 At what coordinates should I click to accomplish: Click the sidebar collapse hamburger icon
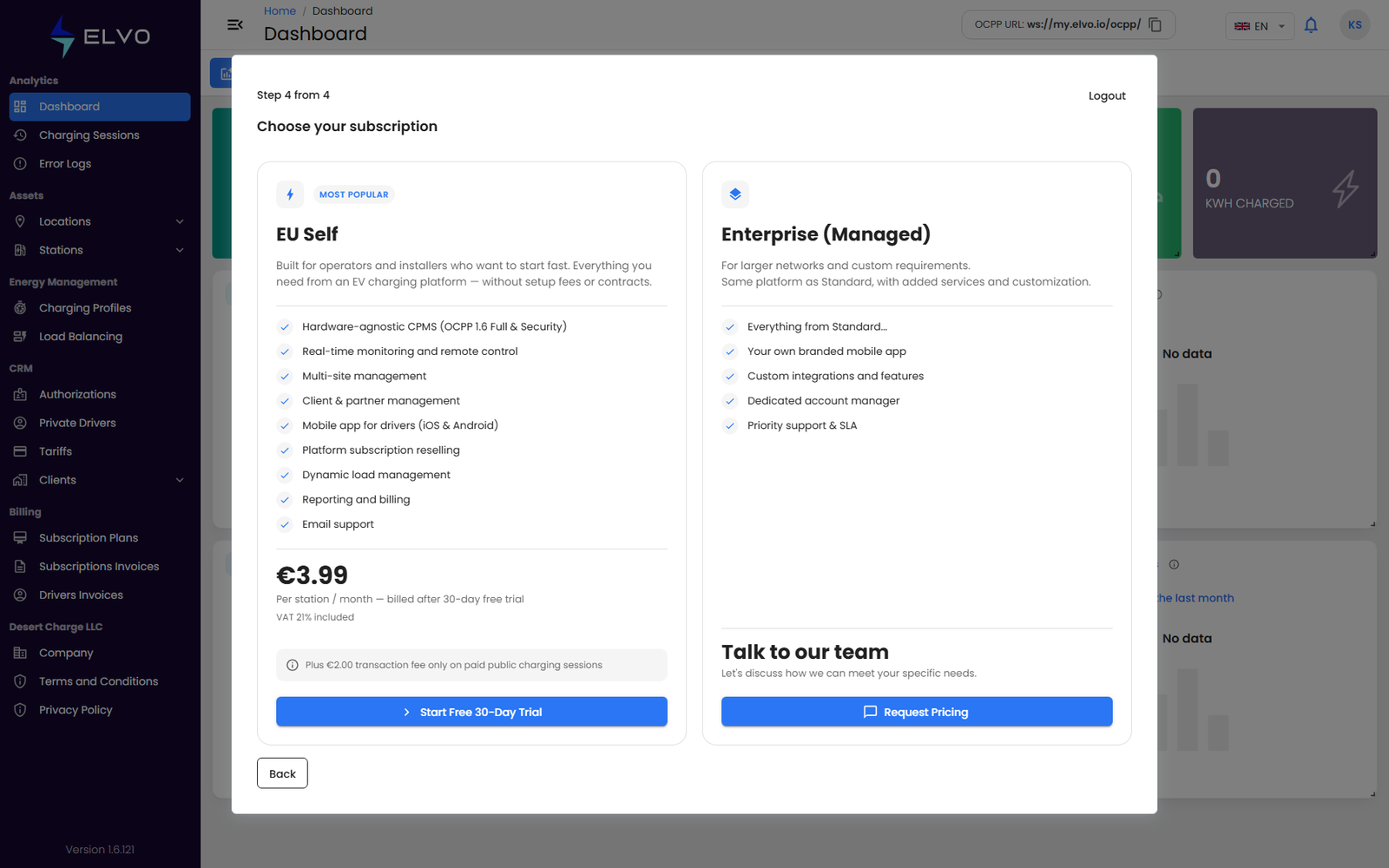234,24
